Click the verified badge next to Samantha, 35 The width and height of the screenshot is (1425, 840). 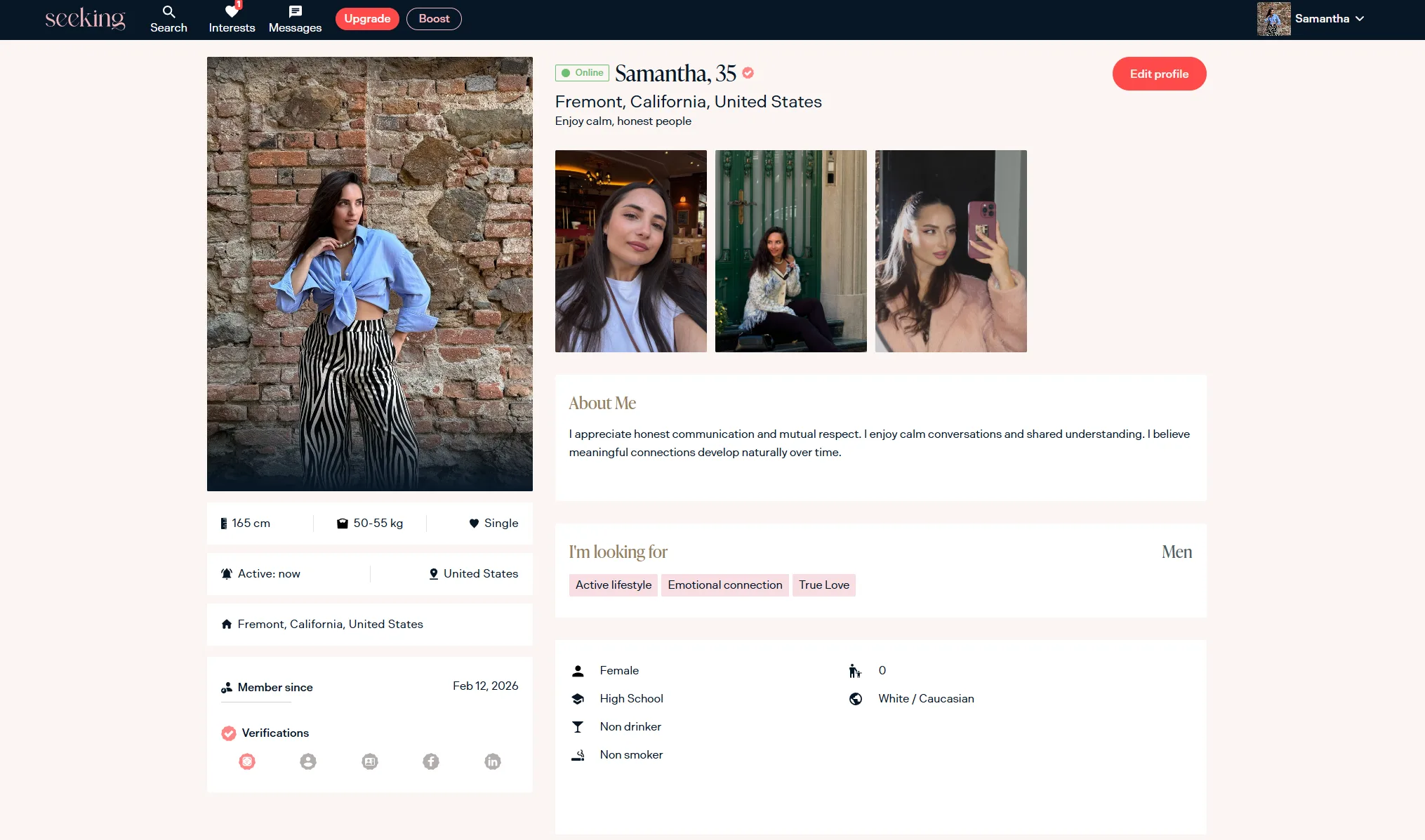click(x=748, y=73)
